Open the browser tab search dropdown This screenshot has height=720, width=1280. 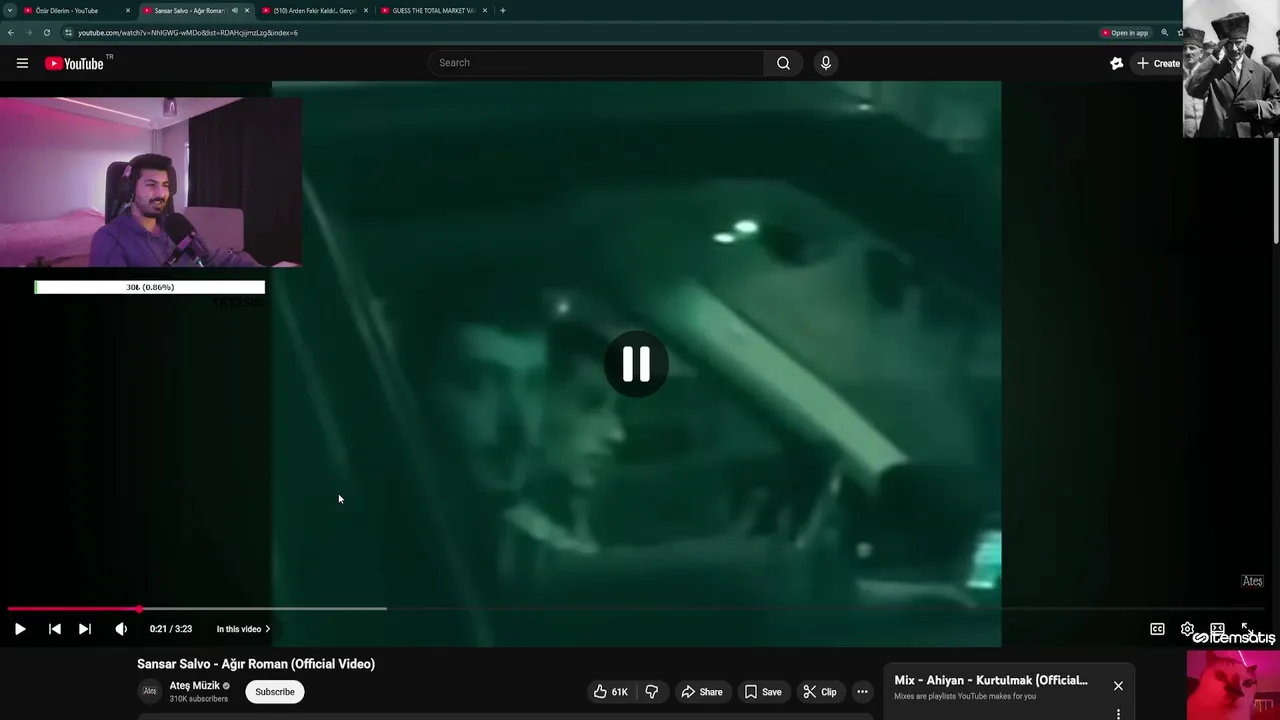coord(9,10)
